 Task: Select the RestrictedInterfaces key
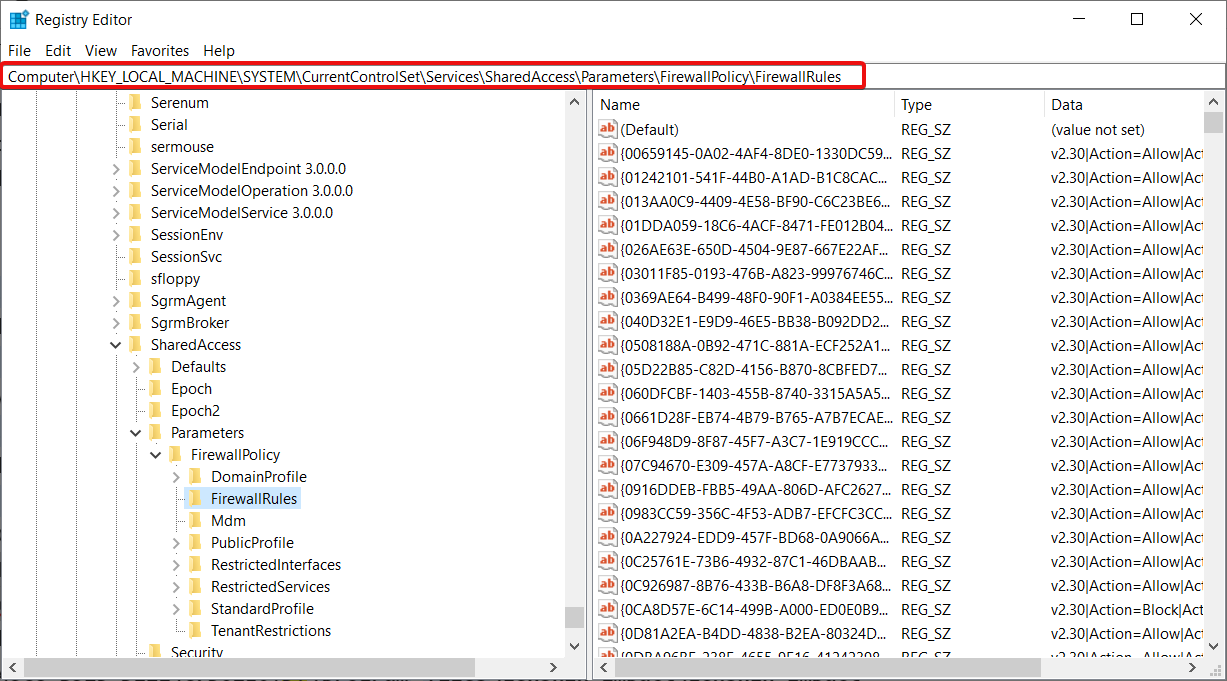[276, 565]
